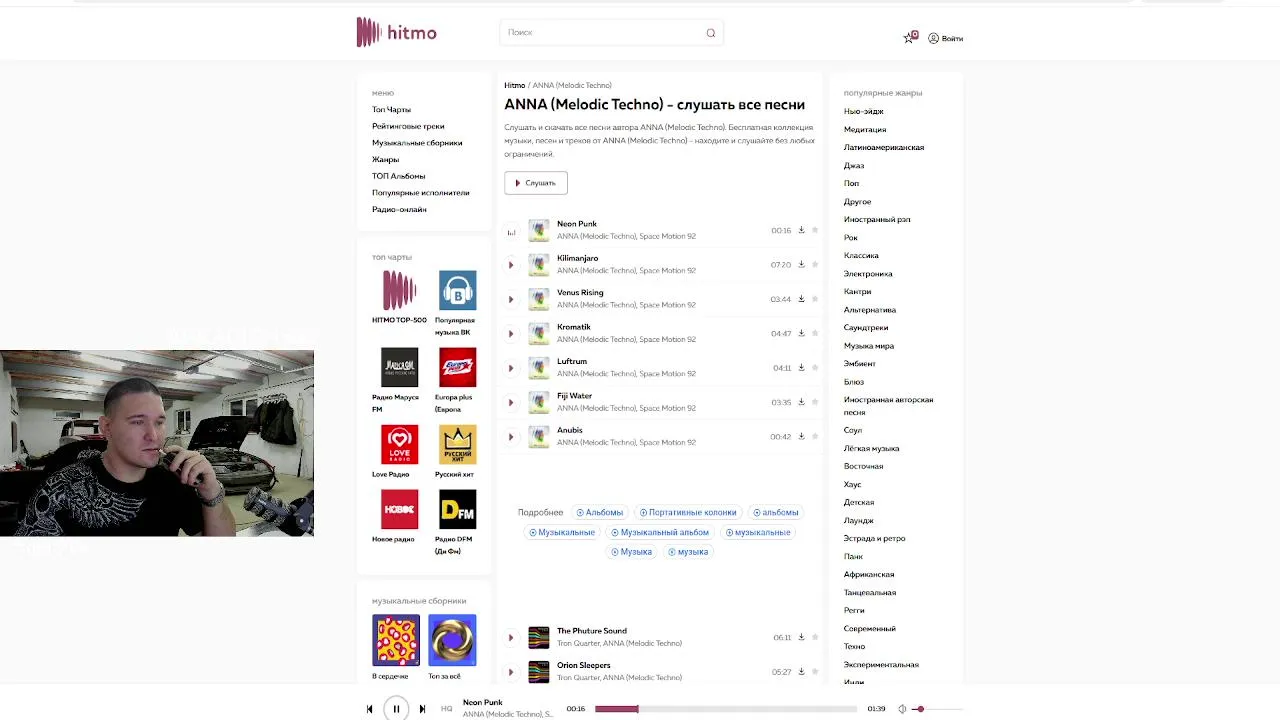Add Luftrum to favorites
The image size is (1280, 720).
[x=815, y=367]
